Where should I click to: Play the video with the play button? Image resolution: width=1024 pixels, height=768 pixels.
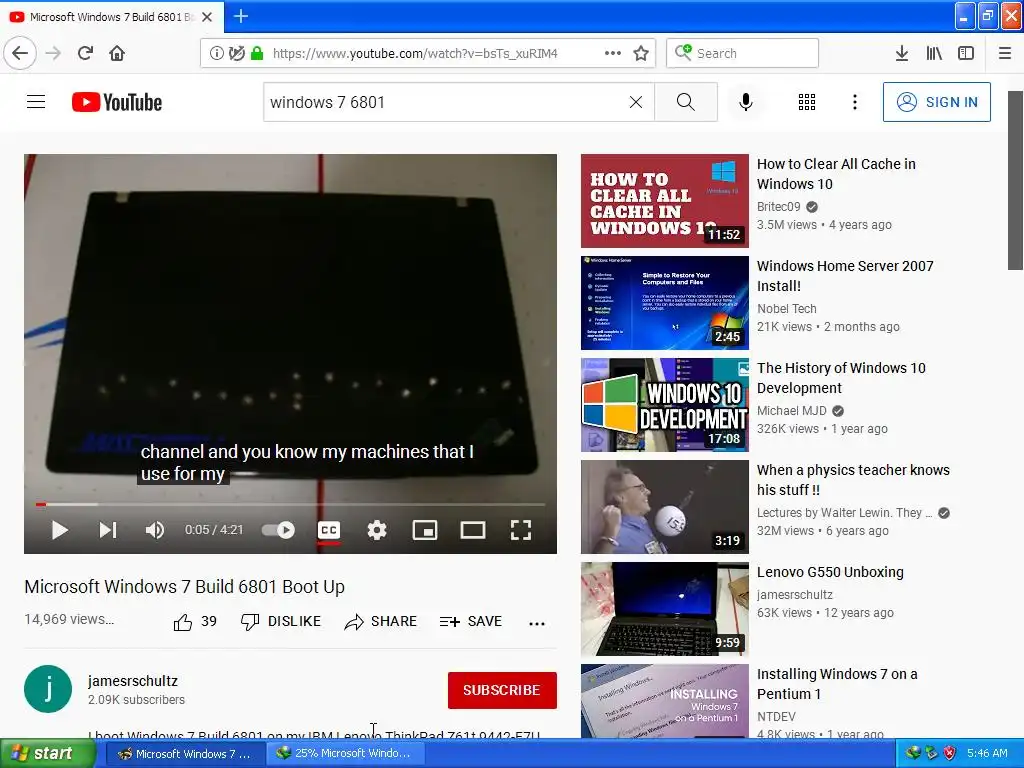point(59,530)
